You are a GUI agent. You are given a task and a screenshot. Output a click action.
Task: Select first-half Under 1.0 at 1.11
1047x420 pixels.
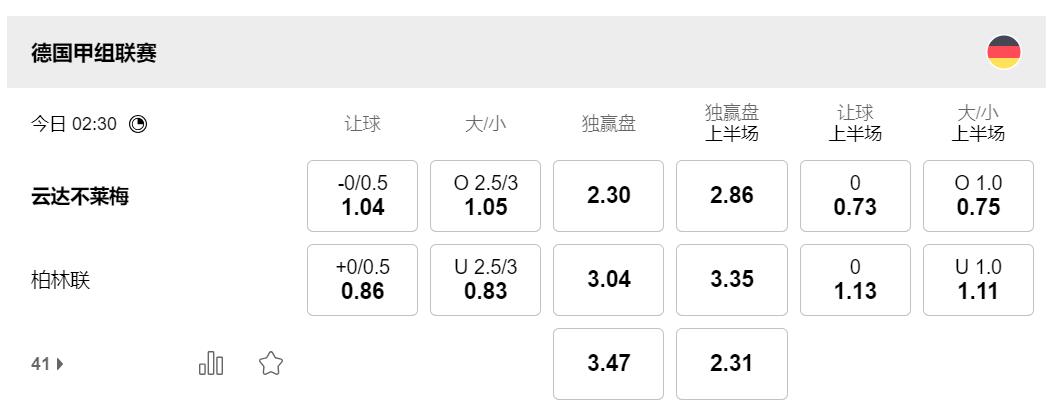coord(978,280)
